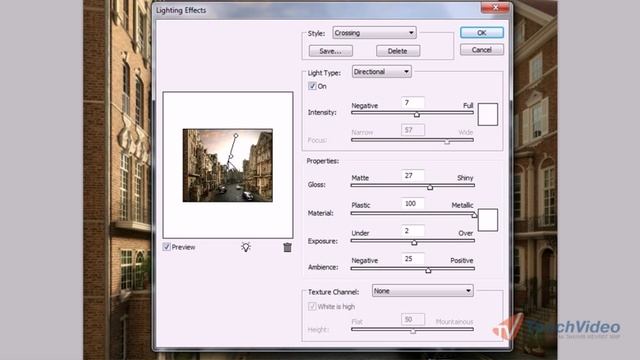The image size is (640, 360).
Task: Click the Metallic label on Material slider
Action: 462,205
